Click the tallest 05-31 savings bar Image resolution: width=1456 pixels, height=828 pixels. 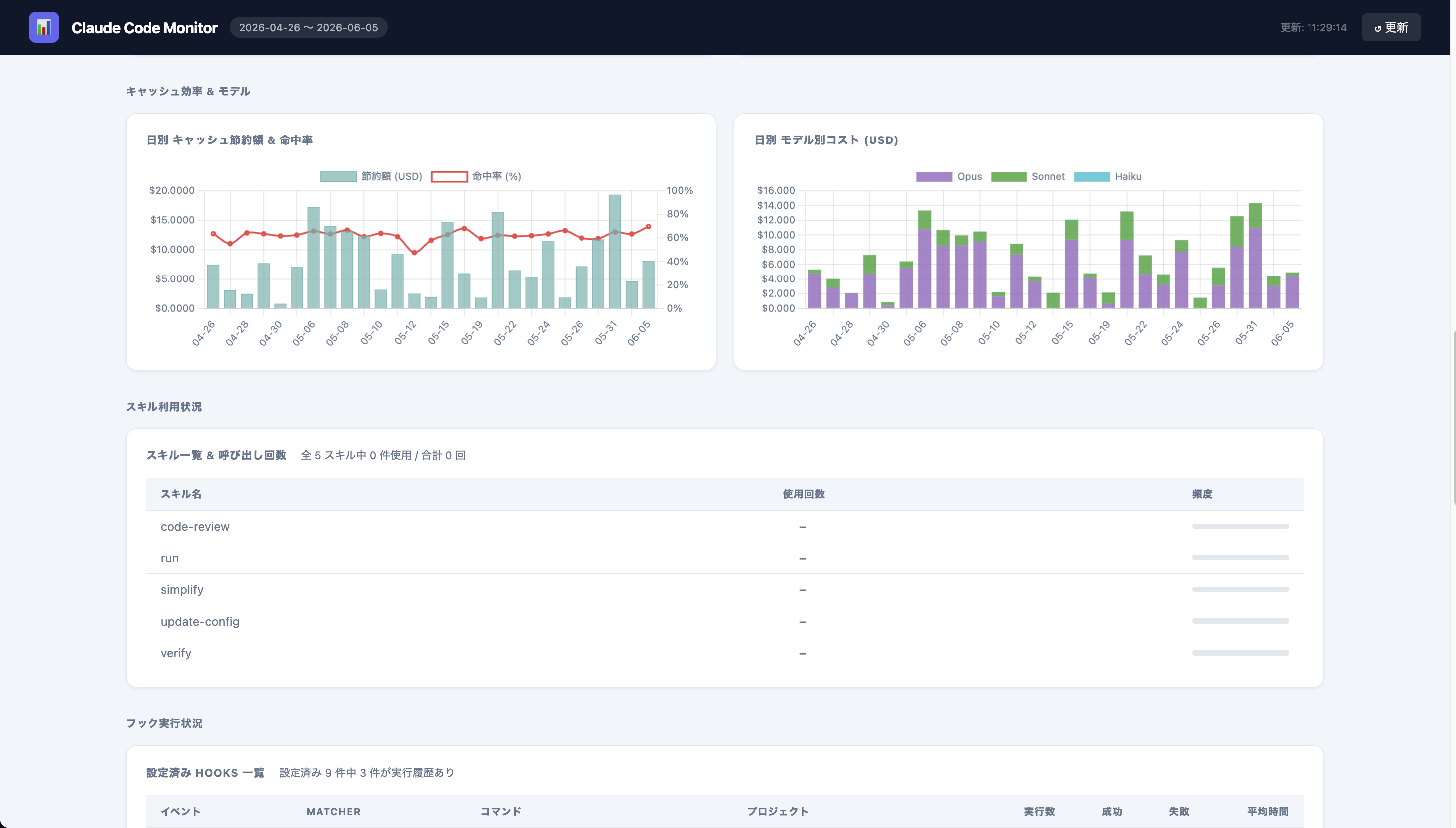pyautogui.click(x=615, y=252)
